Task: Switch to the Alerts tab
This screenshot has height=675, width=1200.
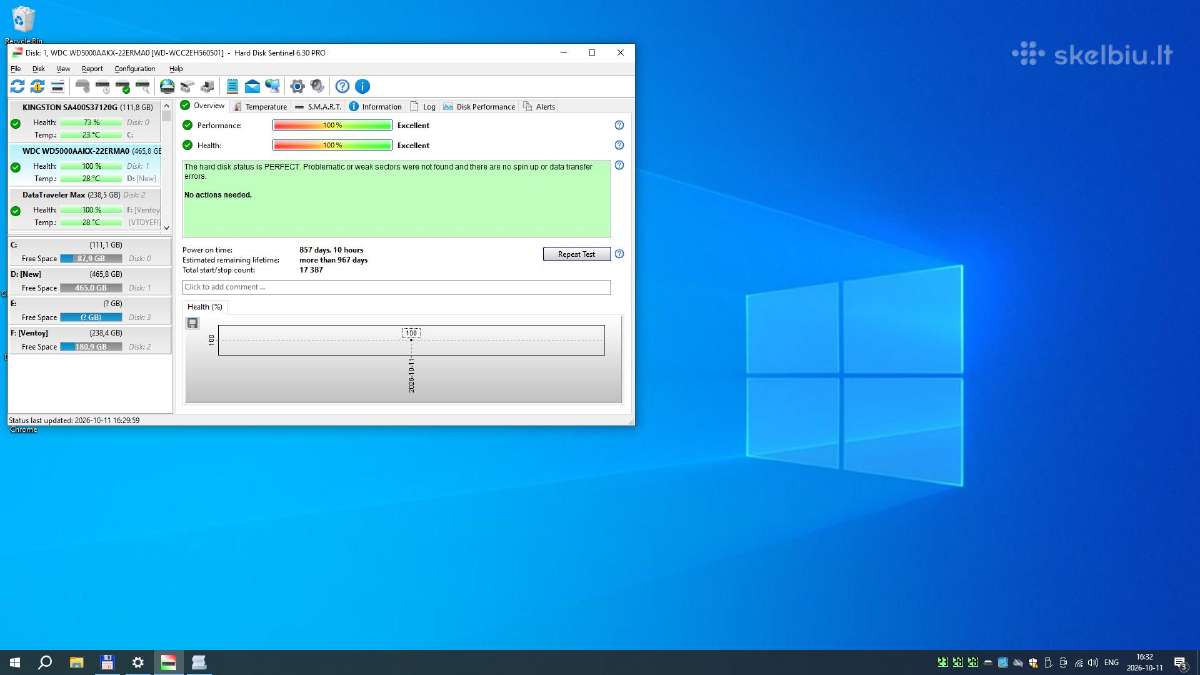Action: tap(539, 106)
